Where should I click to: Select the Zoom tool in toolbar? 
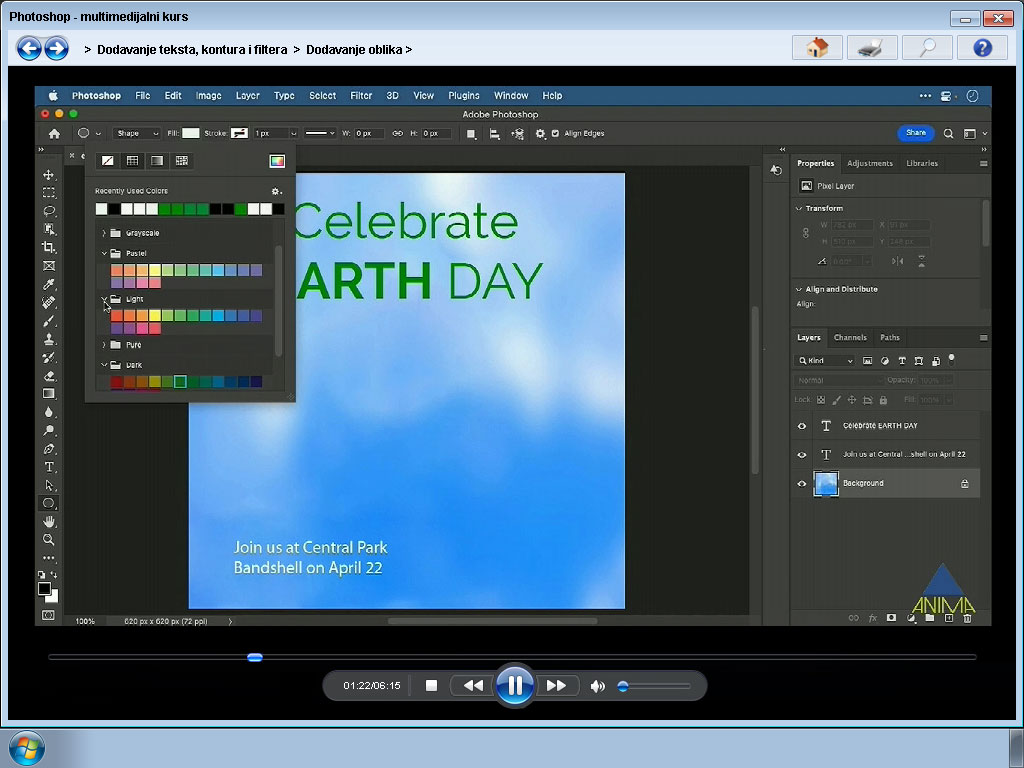48,540
